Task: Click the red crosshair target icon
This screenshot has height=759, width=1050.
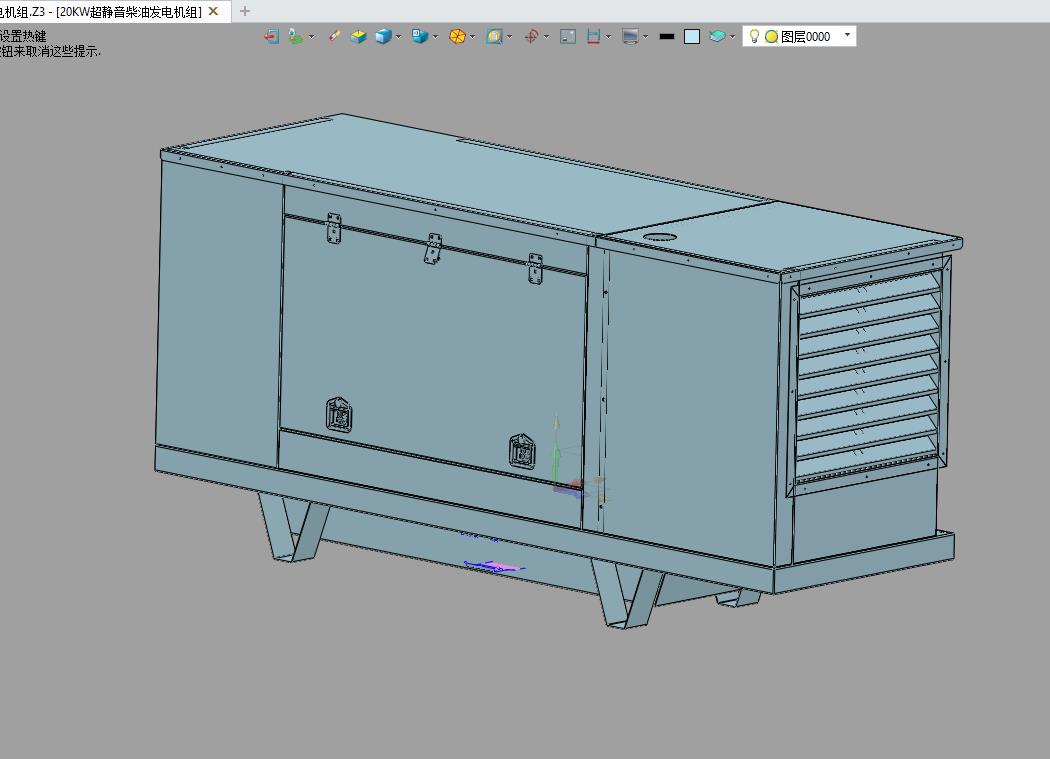Action: 532,36
